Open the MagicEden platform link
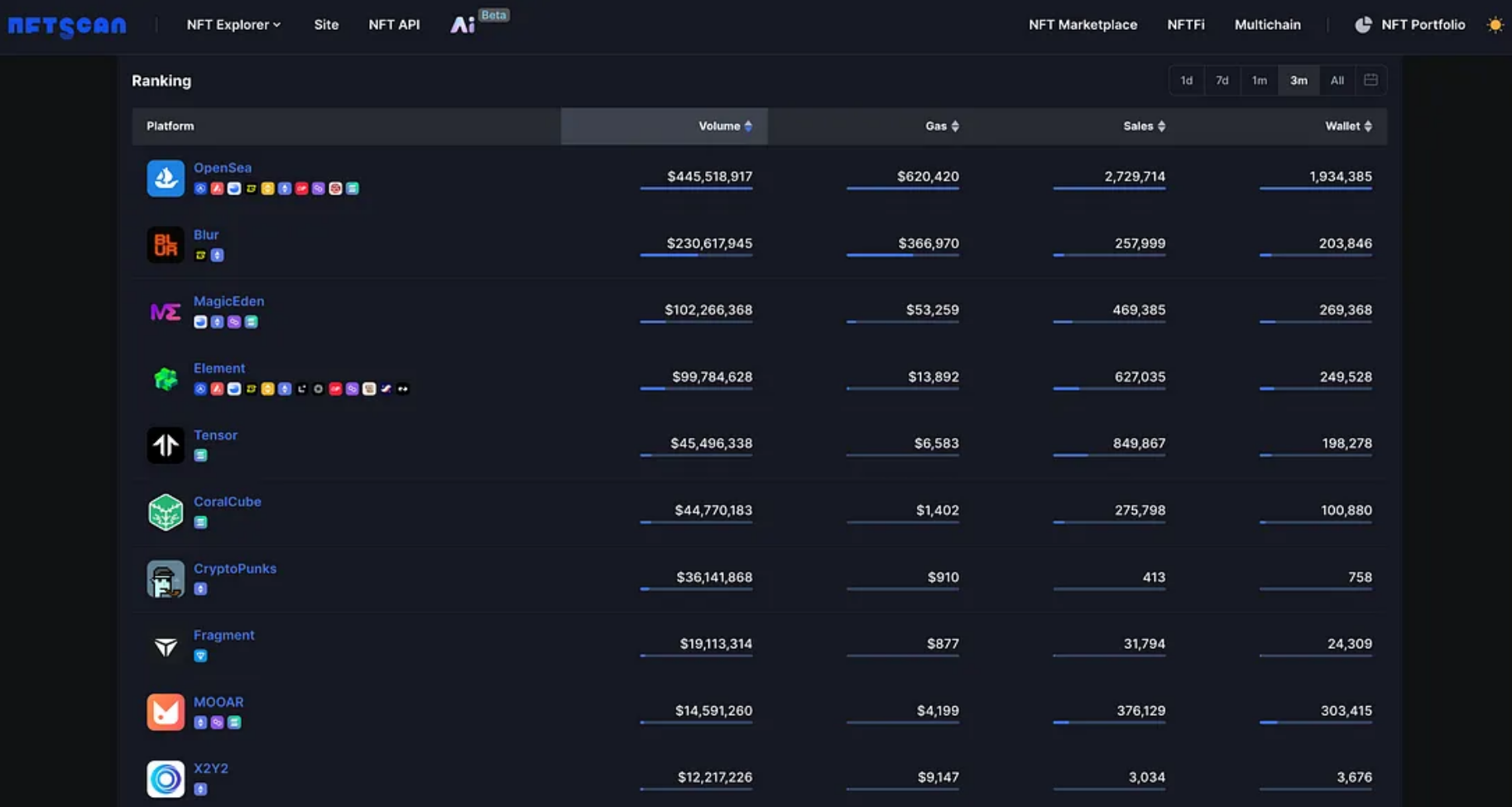The width and height of the screenshot is (1512, 807). pyautogui.click(x=229, y=301)
